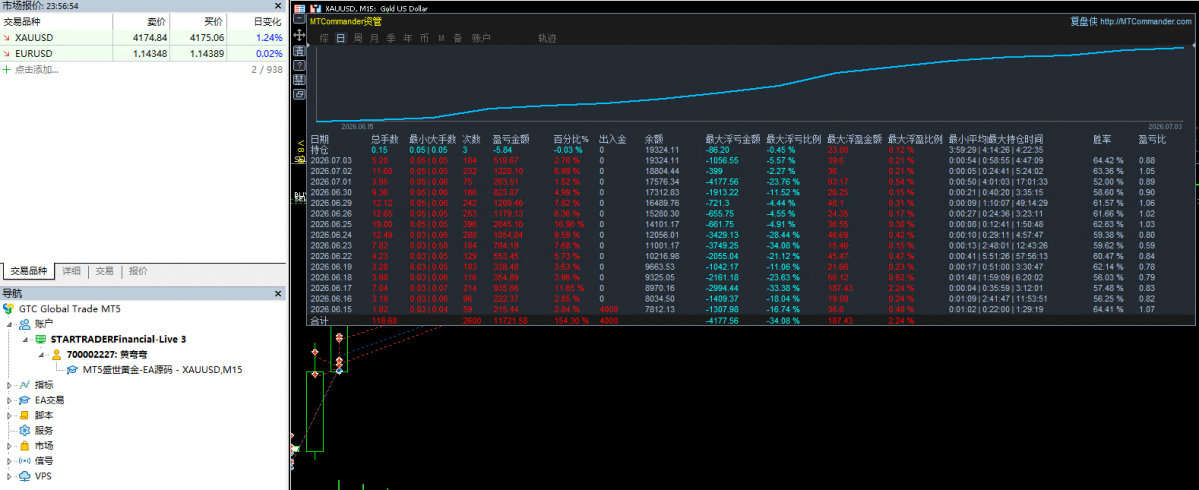Click the 合计 totals row label
The height and width of the screenshot is (490, 1199).
coord(319,320)
